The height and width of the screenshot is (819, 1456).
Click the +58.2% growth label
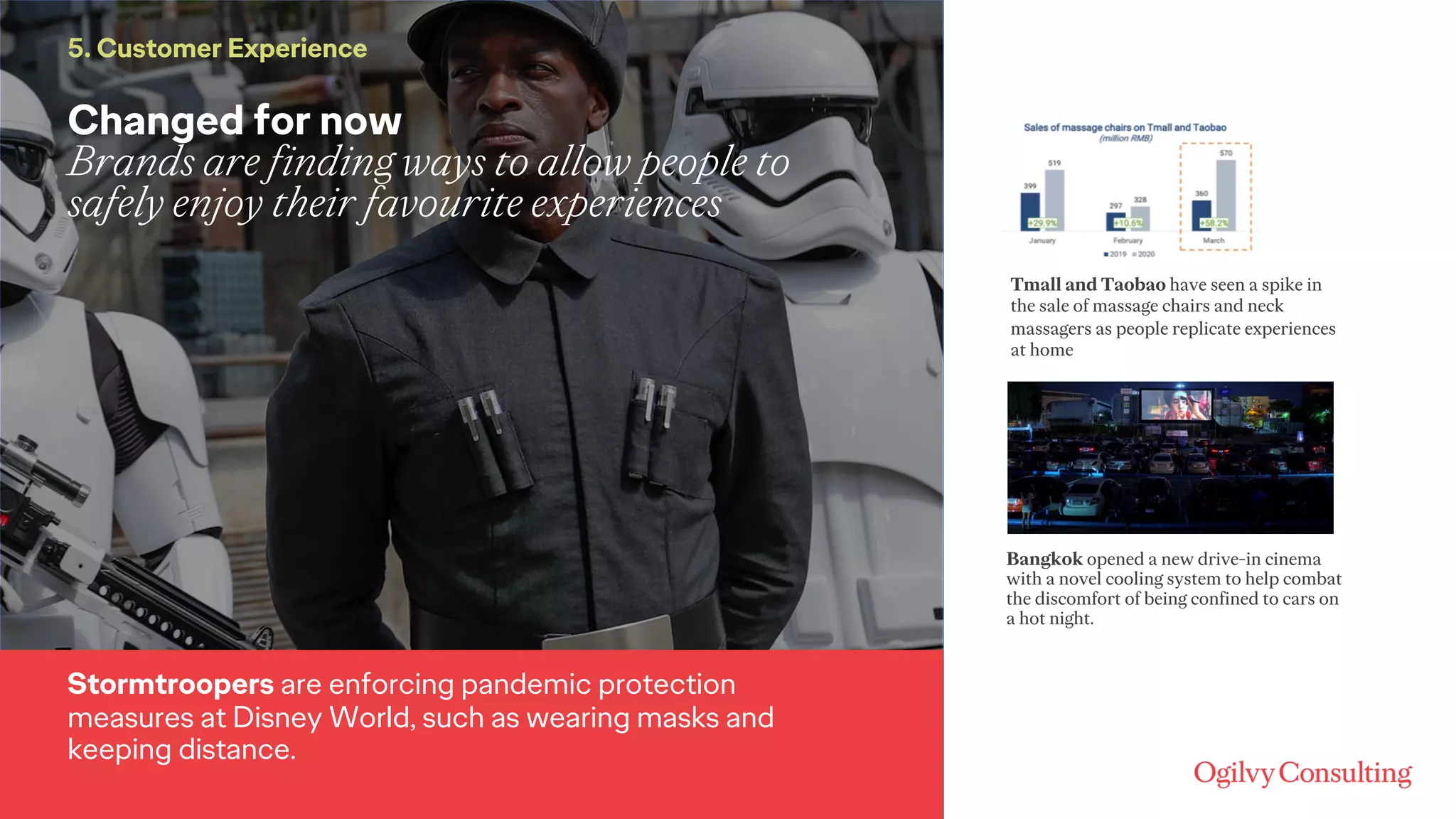point(1214,223)
